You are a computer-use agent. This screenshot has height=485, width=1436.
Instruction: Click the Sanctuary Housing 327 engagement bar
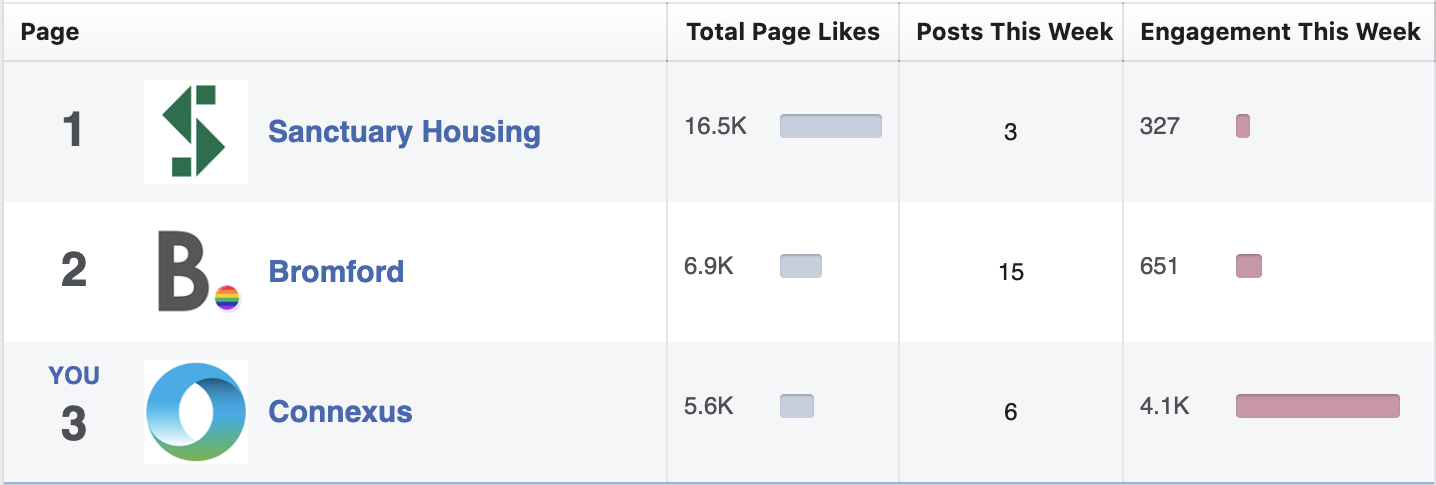pyautogui.click(x=1243, y=126)
